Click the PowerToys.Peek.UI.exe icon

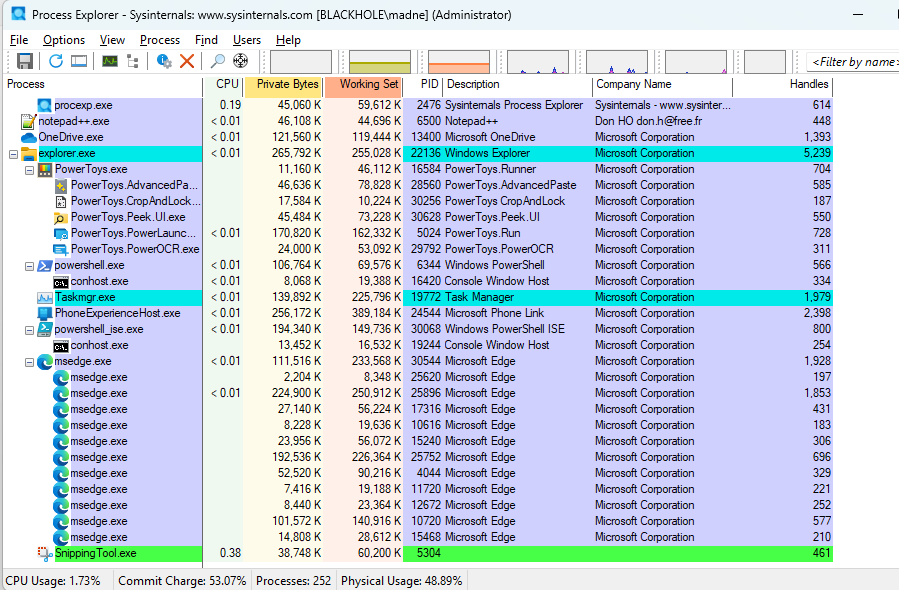61,218
